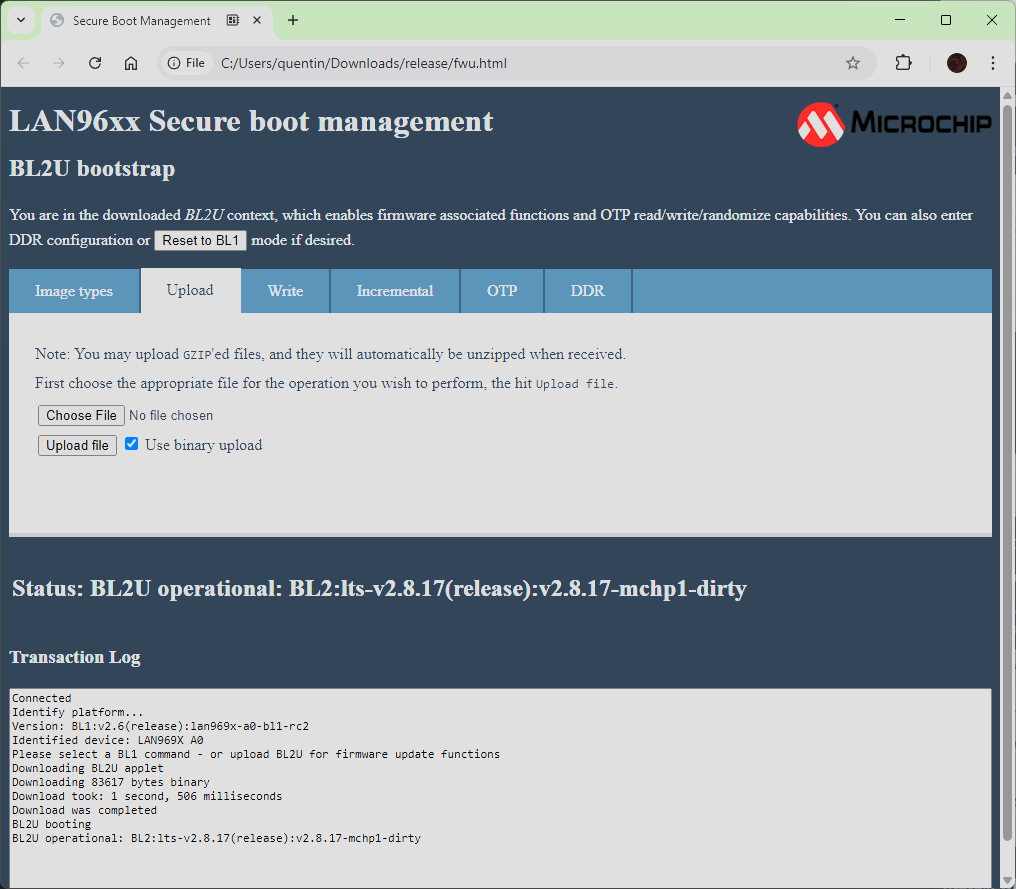Open the DDR configuration tab
1016x889 pixels.
[x=587, y=291]
